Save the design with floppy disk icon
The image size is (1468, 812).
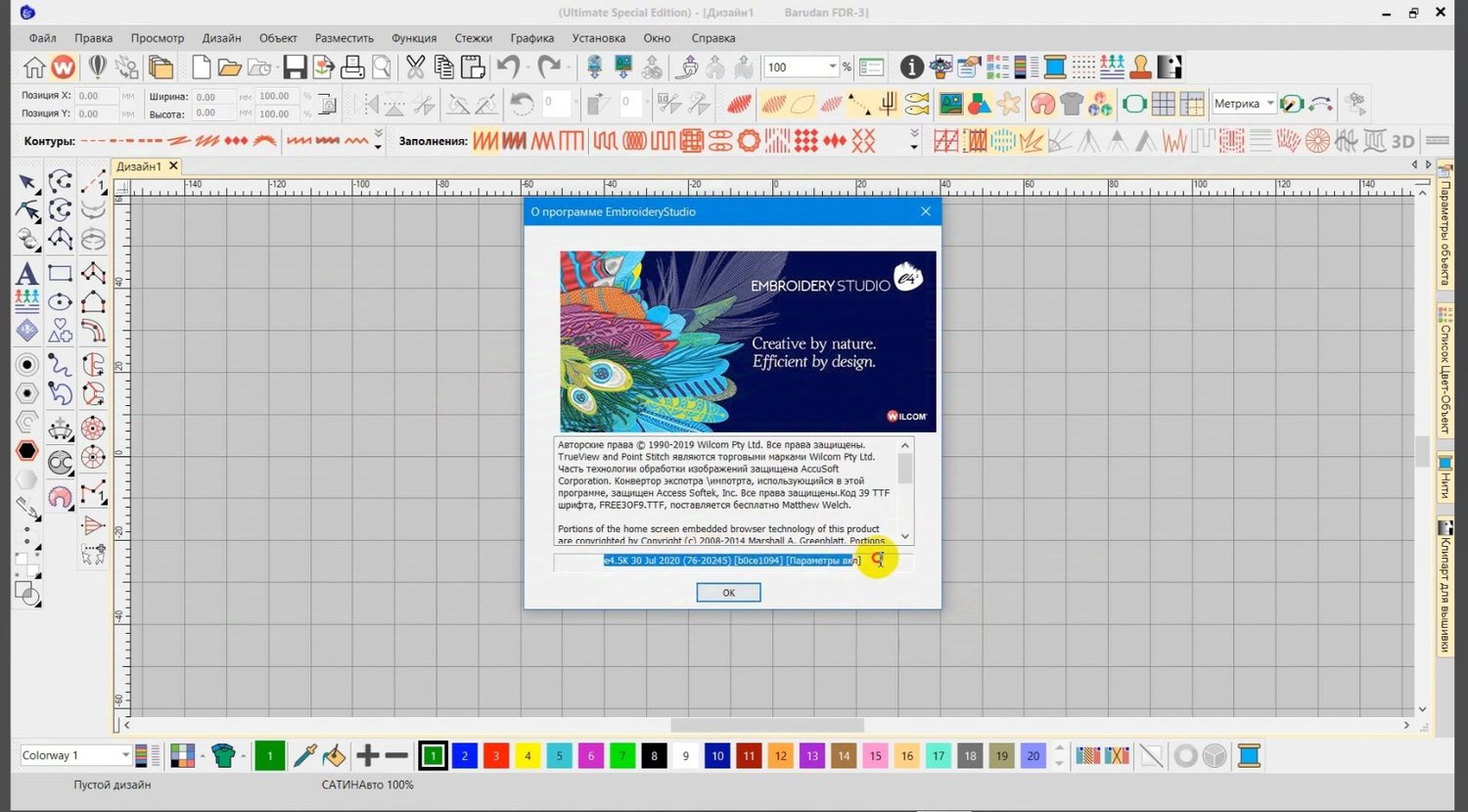click(x=295, y=68)
